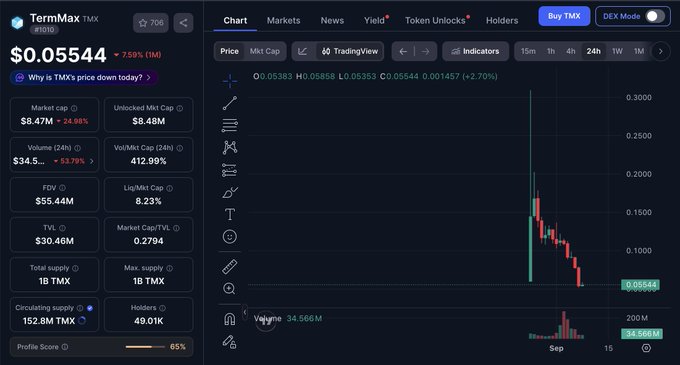Show Liq/Mkt Cap info icon
The height and width of the screenshot is (365, 680).
pos(170,188)
